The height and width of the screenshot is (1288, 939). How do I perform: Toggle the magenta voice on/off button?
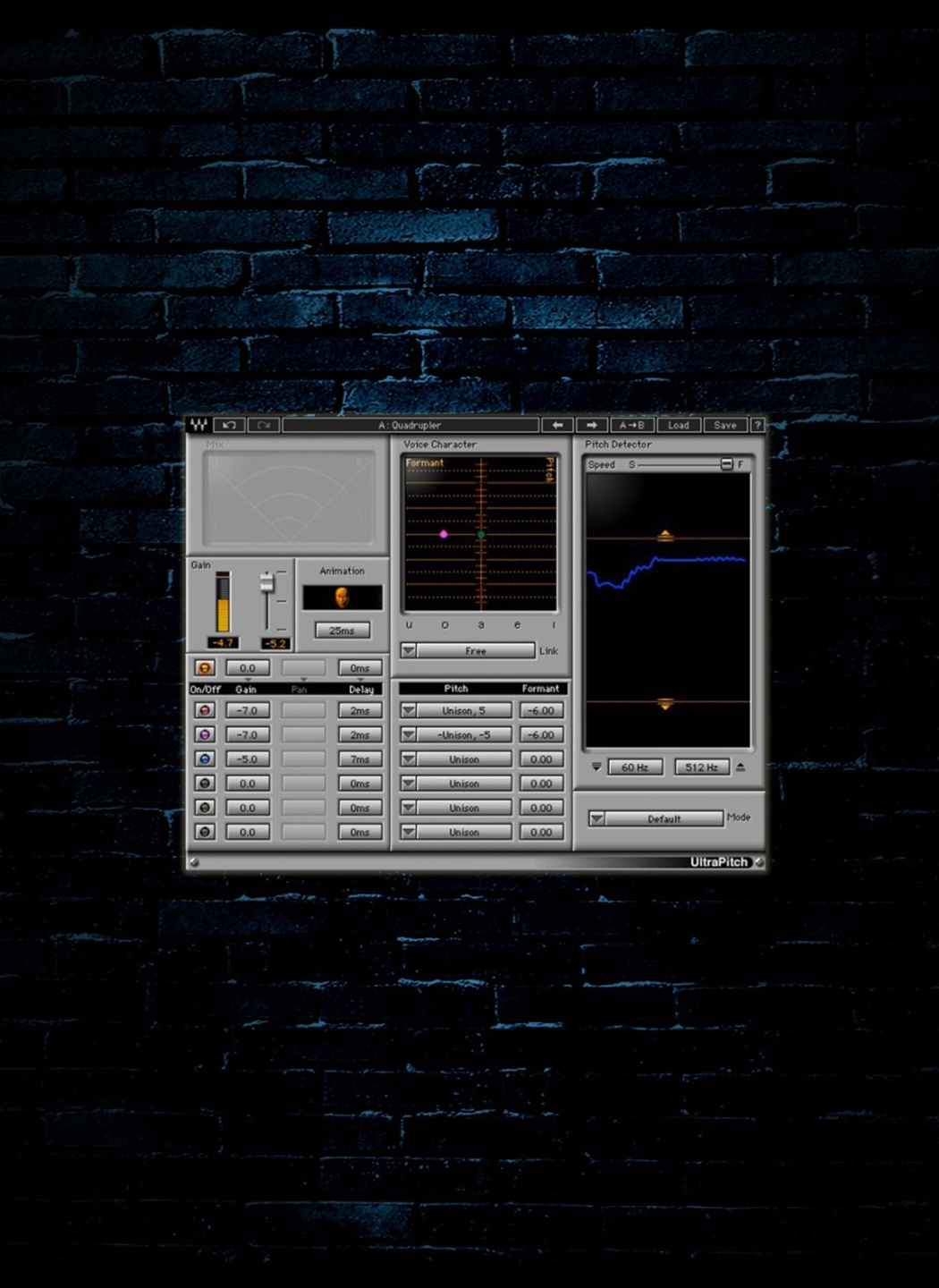click(x=205, y=734)
